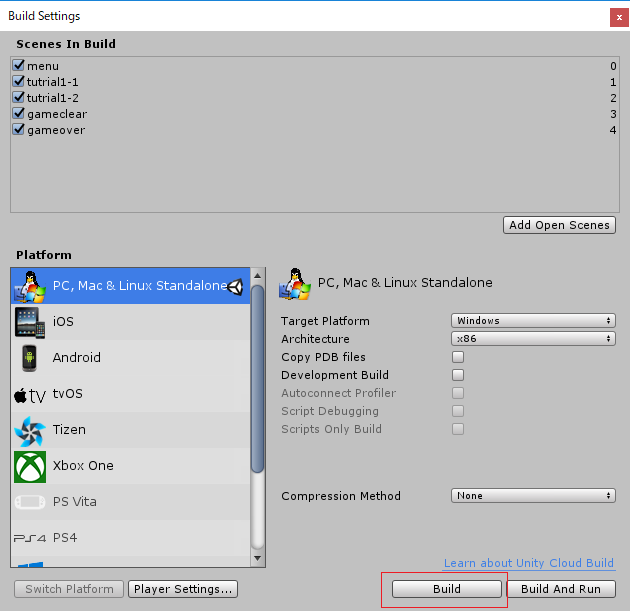Toggle the Script Debugging checkbox
630x611 pixels.
[x=458, y=411]
